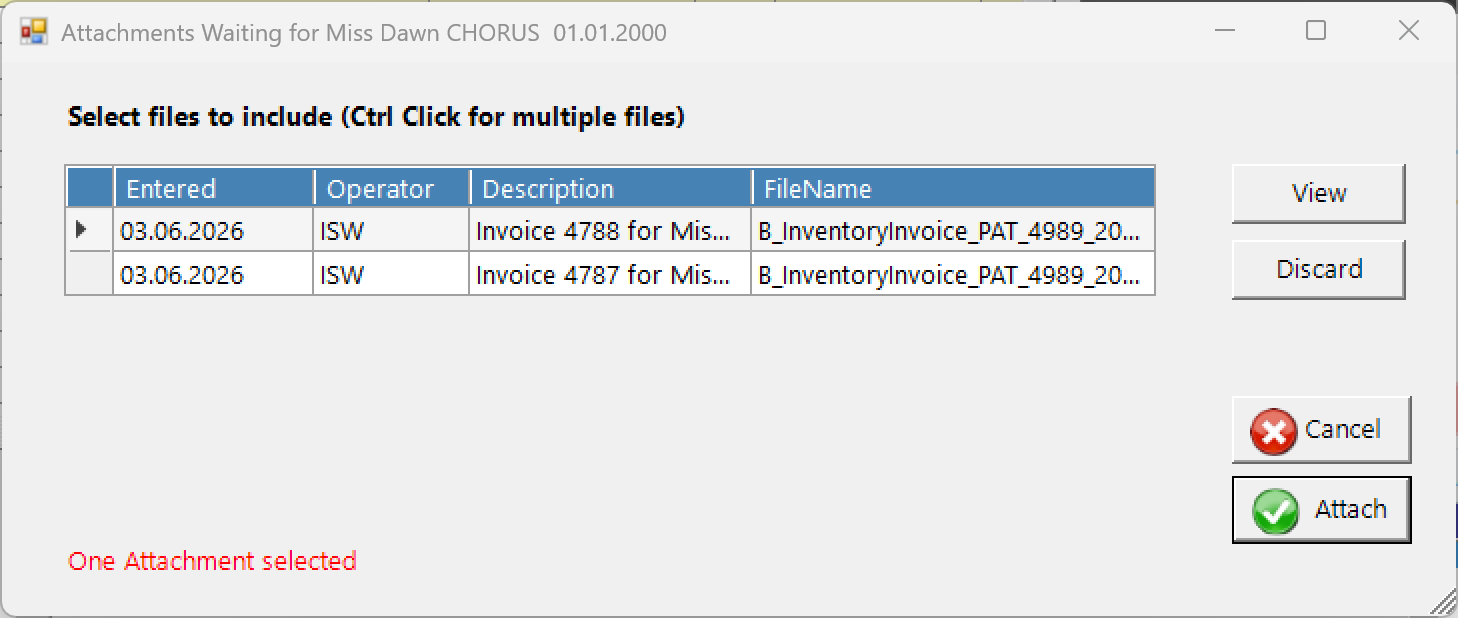Screen dimensions: 1458x618
Task: Click the application icon in the title bar
Action: [x=34, y=32]
